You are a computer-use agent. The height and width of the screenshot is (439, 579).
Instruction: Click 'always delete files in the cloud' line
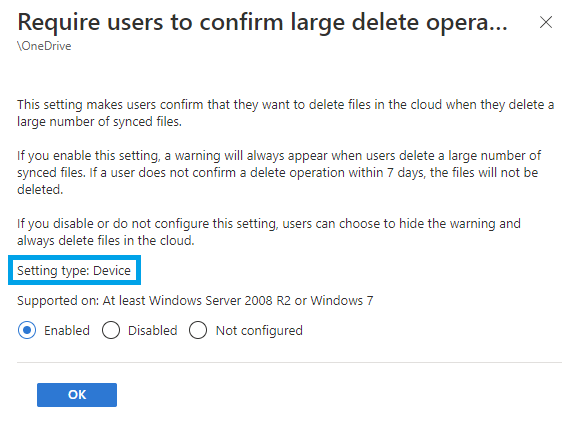pyautogui.click(x=106, y=241)
